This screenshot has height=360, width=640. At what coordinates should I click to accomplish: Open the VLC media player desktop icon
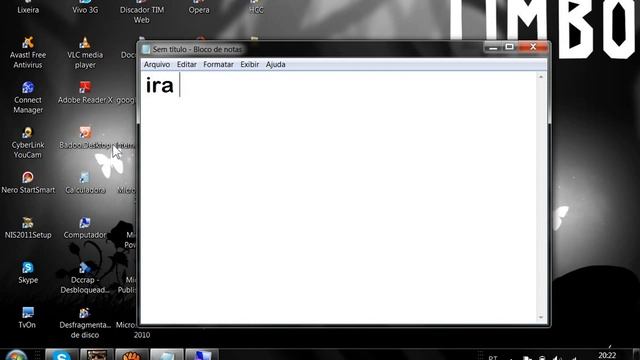pyautogui.click(x=85, y=52)
